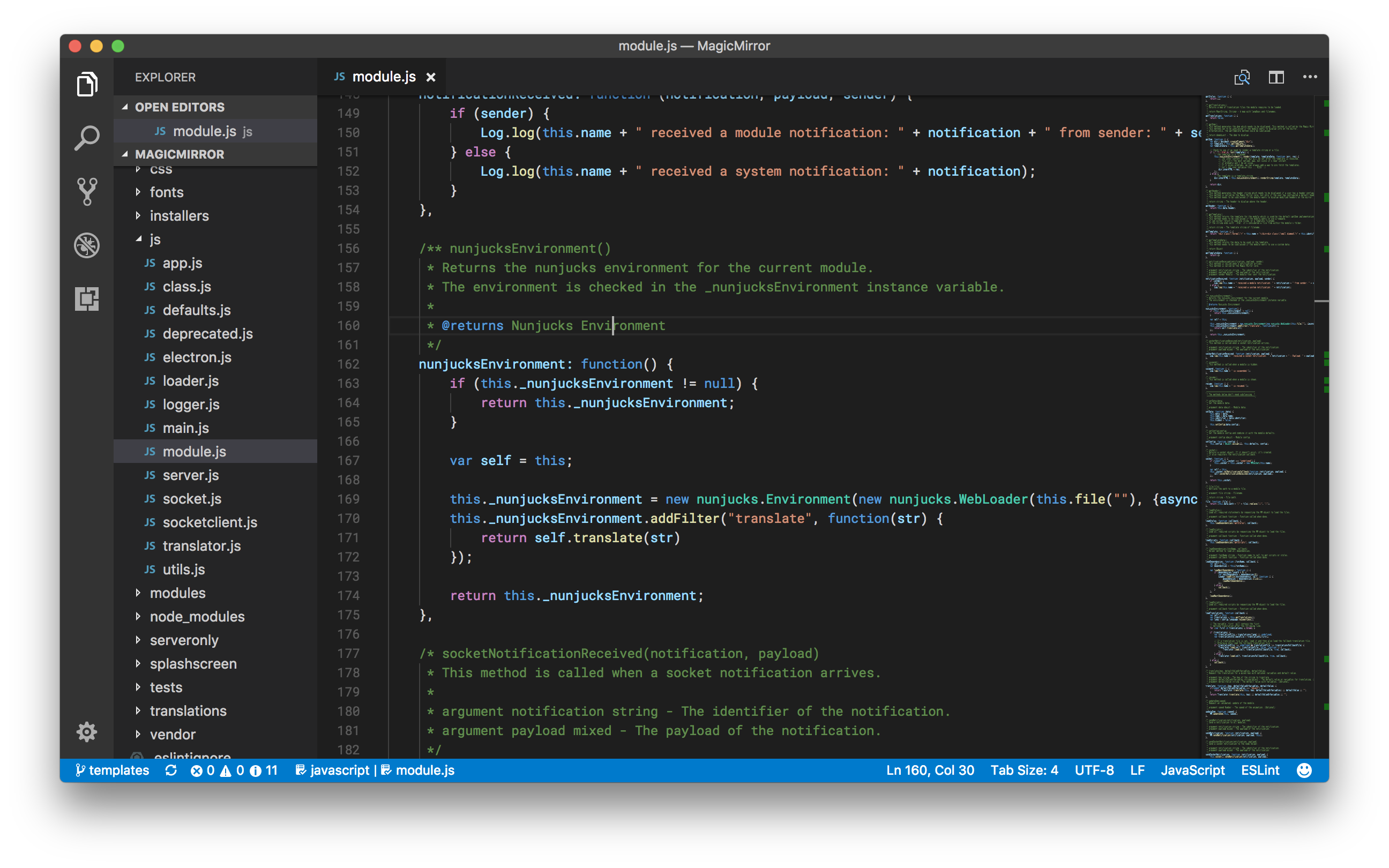Click the Explorer files icon
This screenshot has height=868, width=1389.
point(87,85)
